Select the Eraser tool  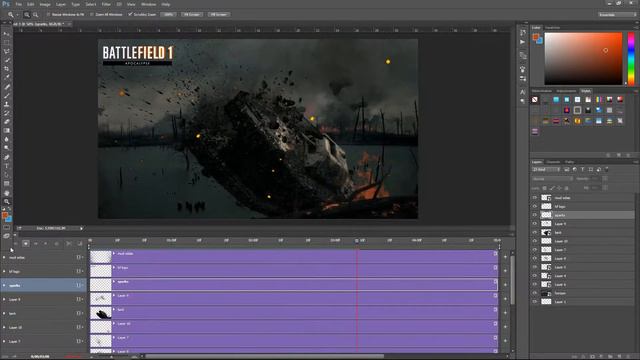[6, 122]
